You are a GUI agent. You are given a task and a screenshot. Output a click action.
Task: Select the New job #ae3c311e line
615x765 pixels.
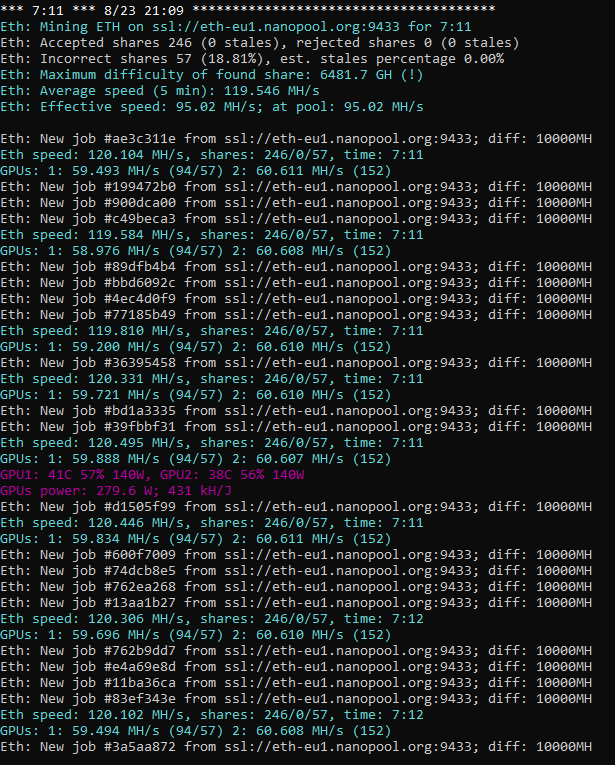pyautogui.click(x=296, y=139)
